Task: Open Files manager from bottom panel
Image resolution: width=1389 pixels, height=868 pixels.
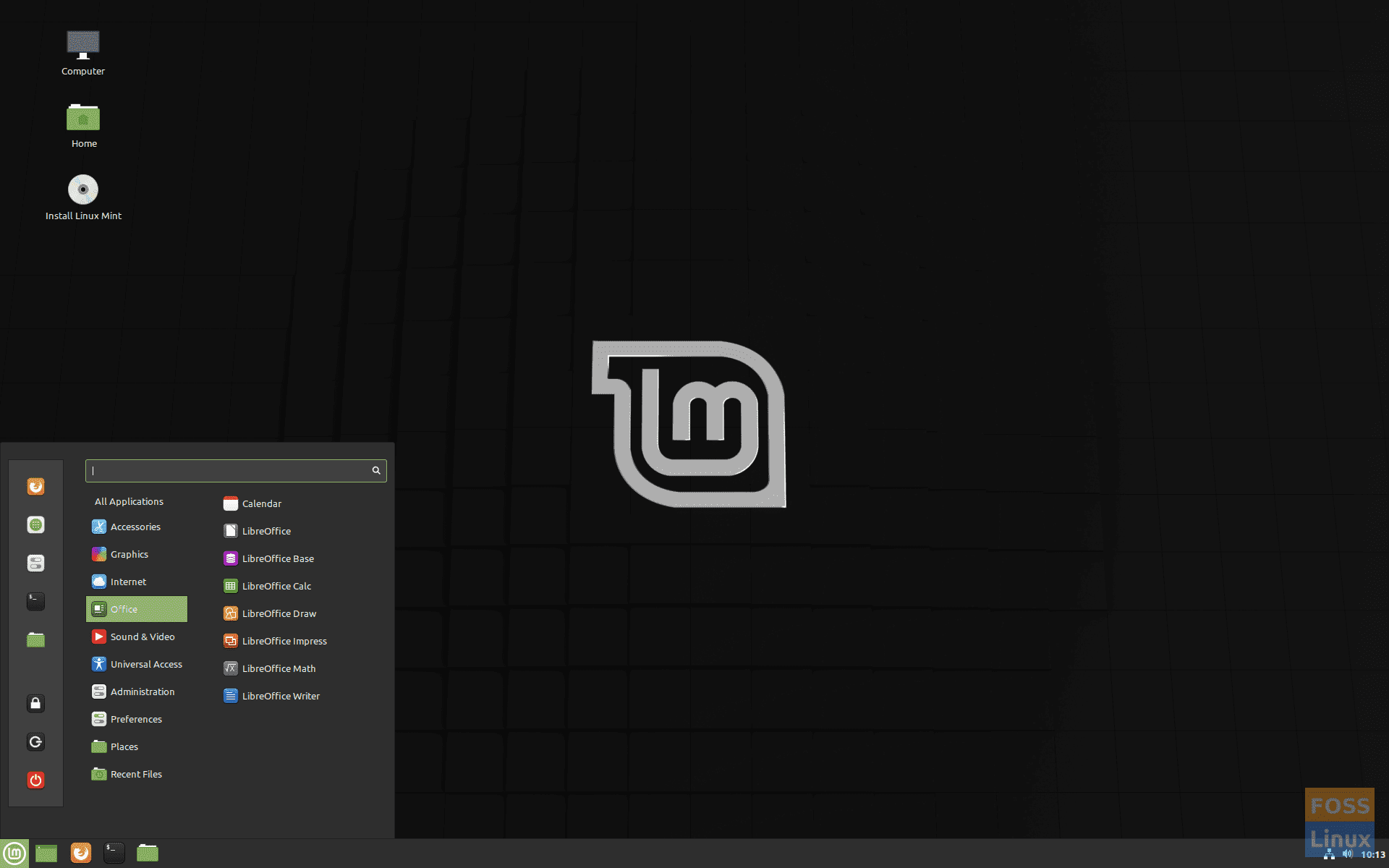Action: pos(148,854)
